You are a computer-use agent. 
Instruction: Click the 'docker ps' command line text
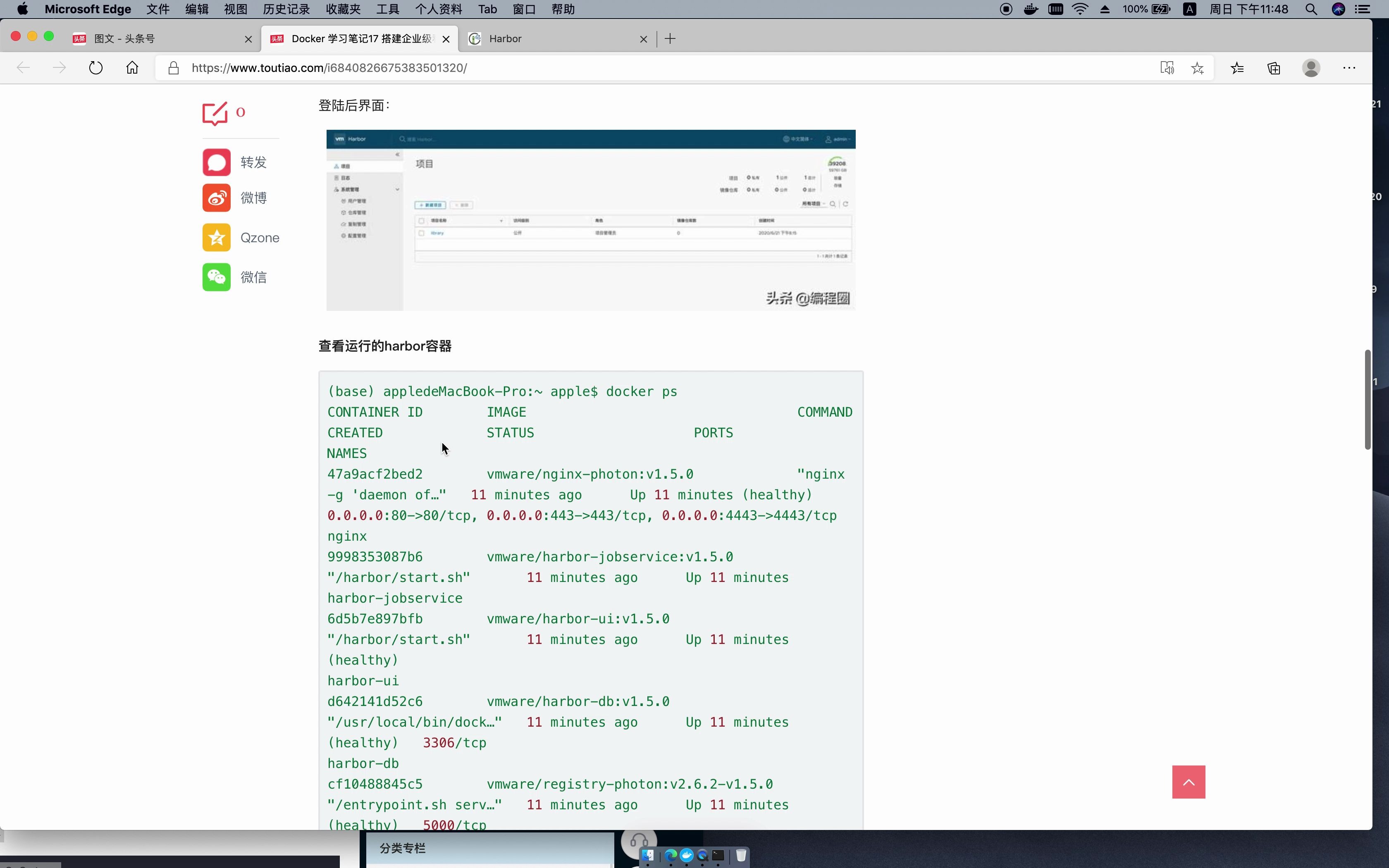coord(642,391)
